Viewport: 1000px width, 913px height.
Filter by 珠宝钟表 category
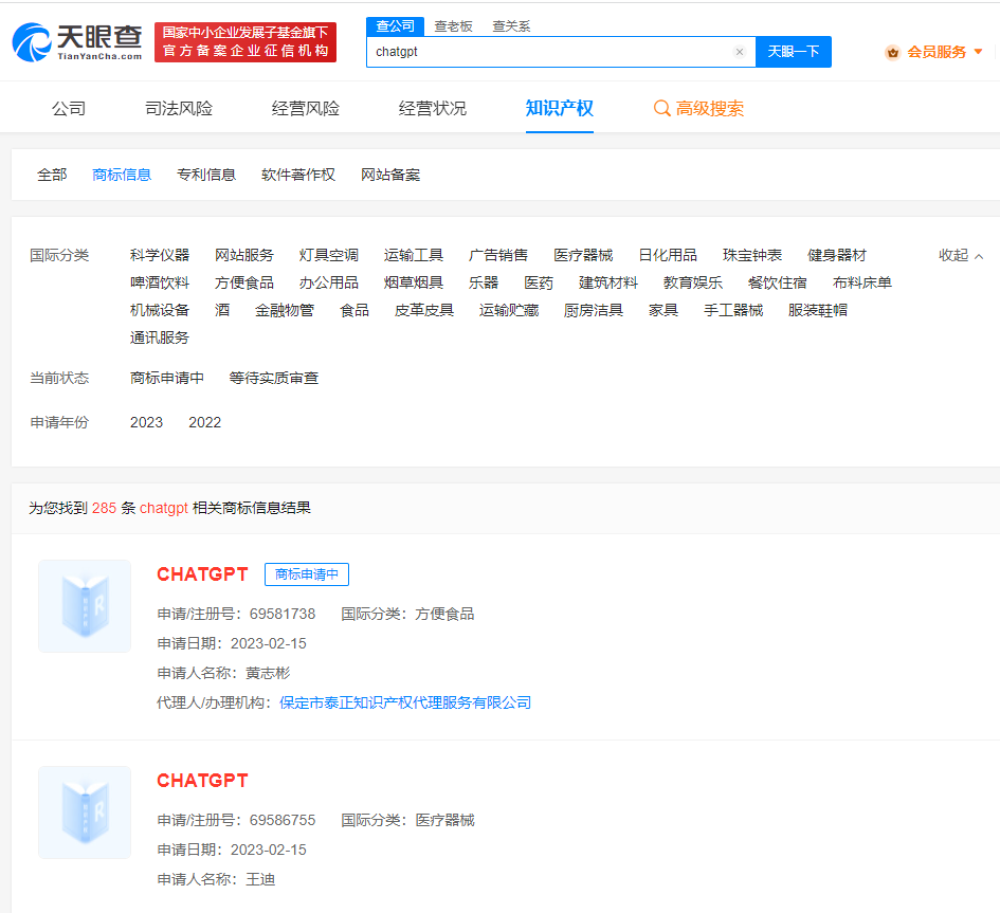point(753,255)
